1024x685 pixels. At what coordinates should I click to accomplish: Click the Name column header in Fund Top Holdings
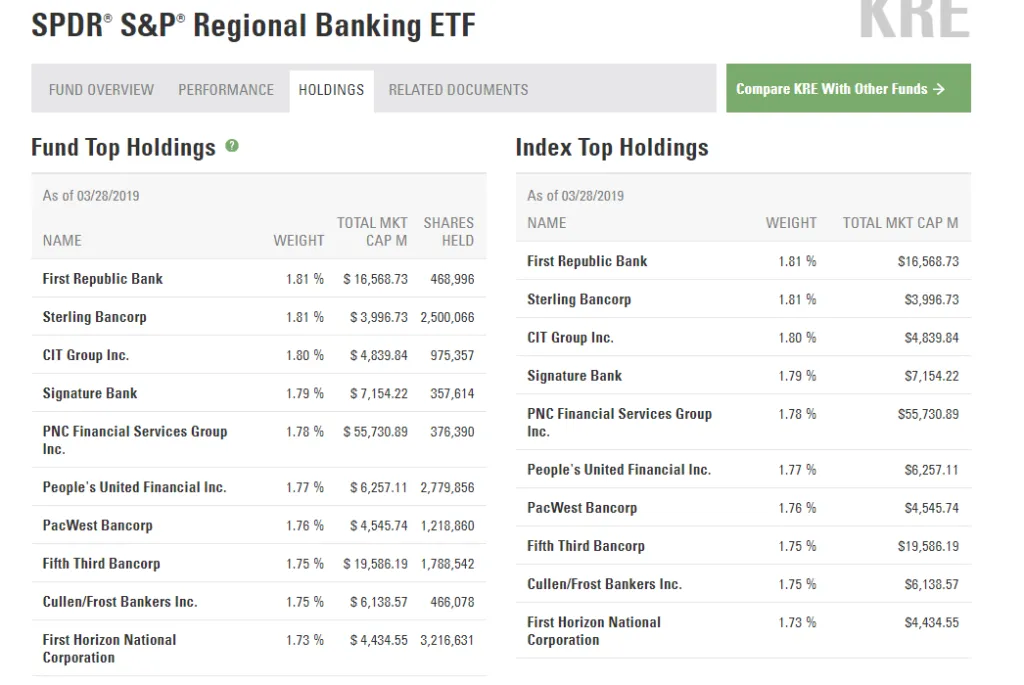click(x=62, y=241)
